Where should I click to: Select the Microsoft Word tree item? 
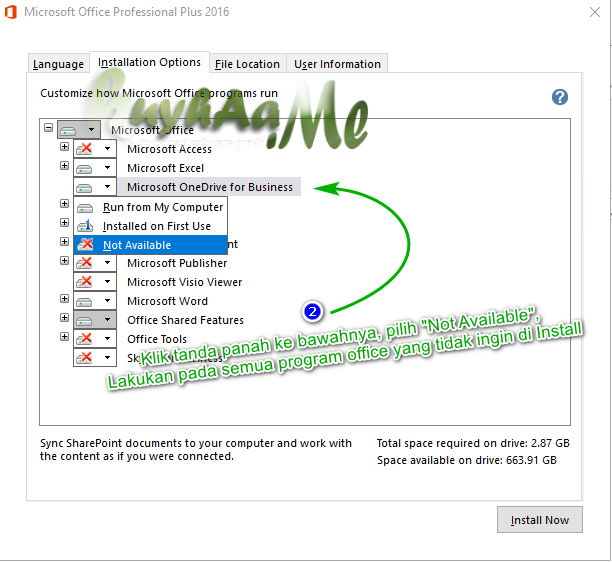[167, 301]
